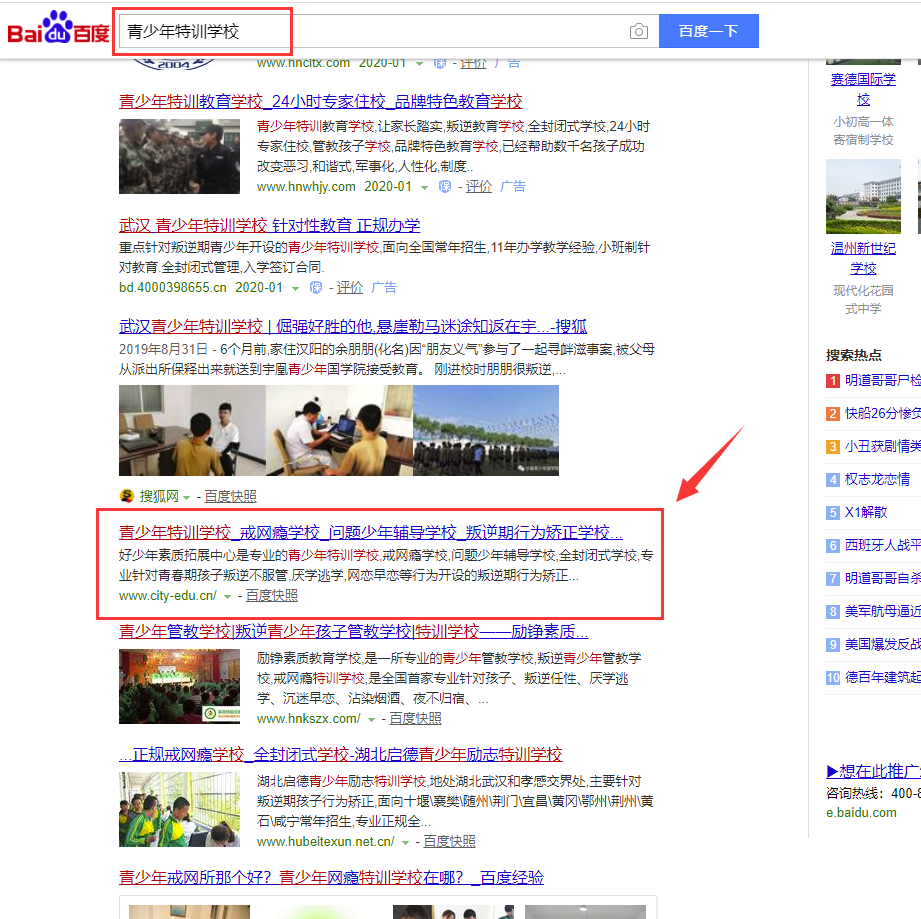Click url www.hnwhjy.com
Viewport: 921px width, 919px height.
point(306,187)
